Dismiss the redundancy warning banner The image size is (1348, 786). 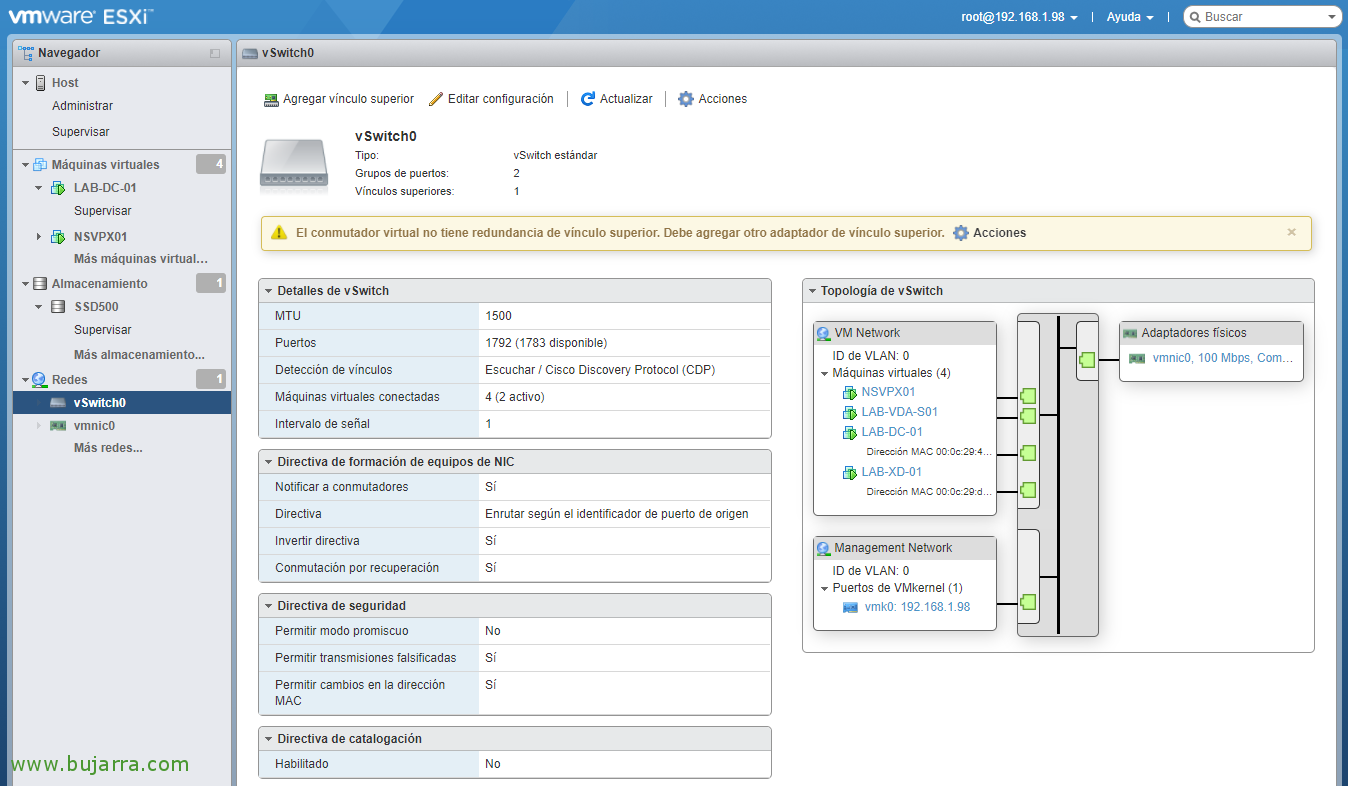pos(1291,232)
